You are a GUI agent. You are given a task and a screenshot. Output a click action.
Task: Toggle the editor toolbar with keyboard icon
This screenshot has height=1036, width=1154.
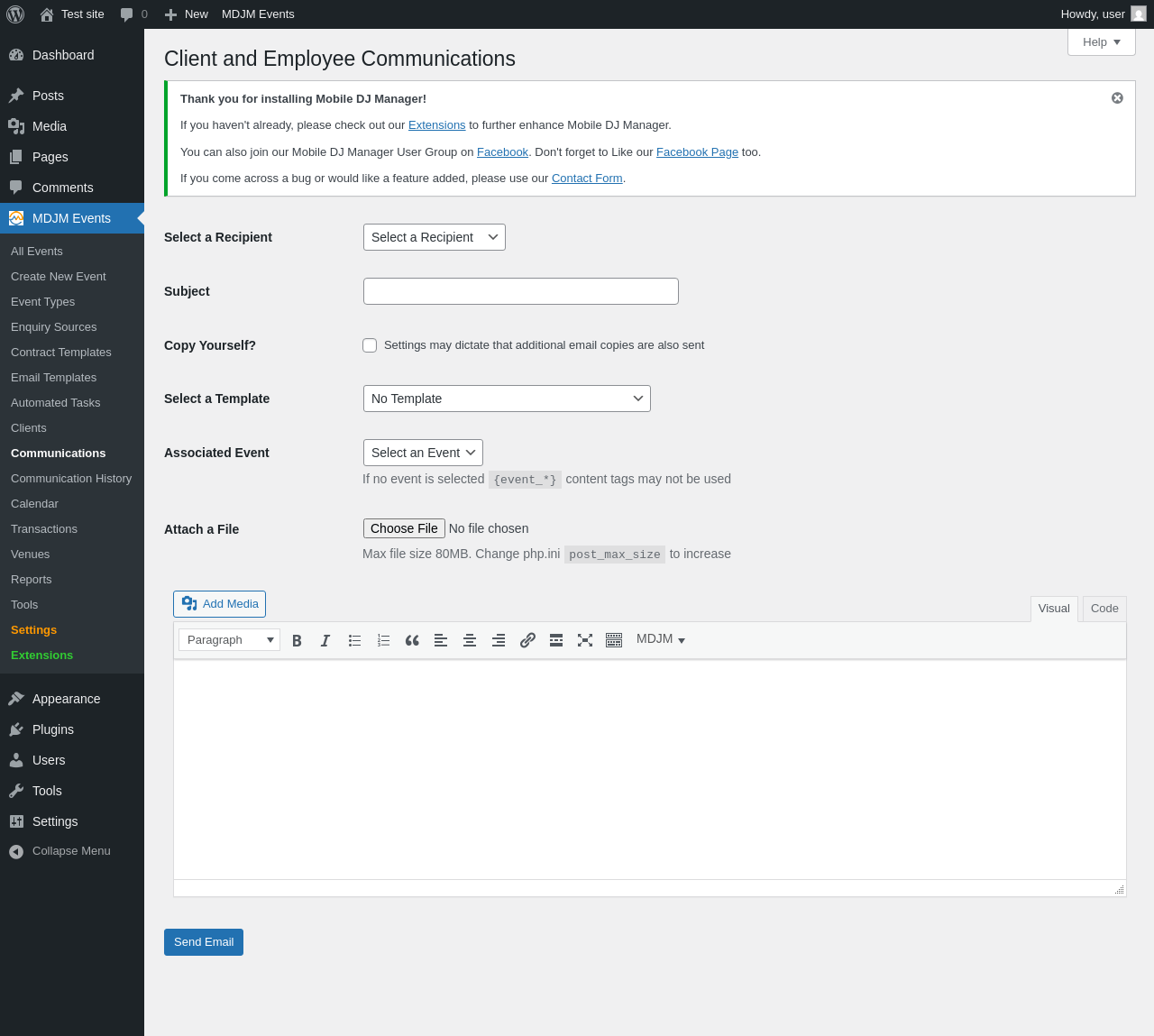[x=614, y=640]
